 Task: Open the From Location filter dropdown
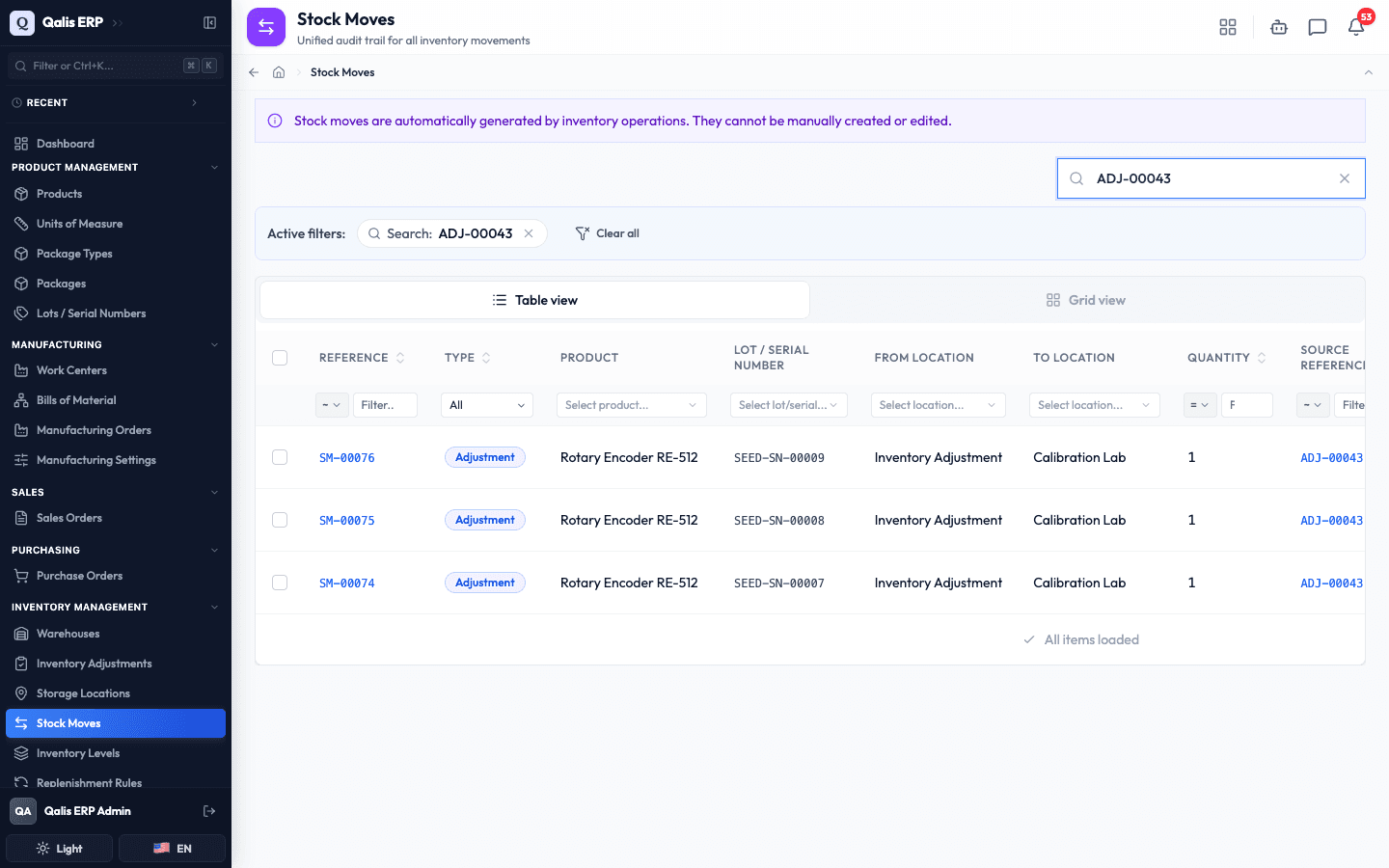point(939,405)
